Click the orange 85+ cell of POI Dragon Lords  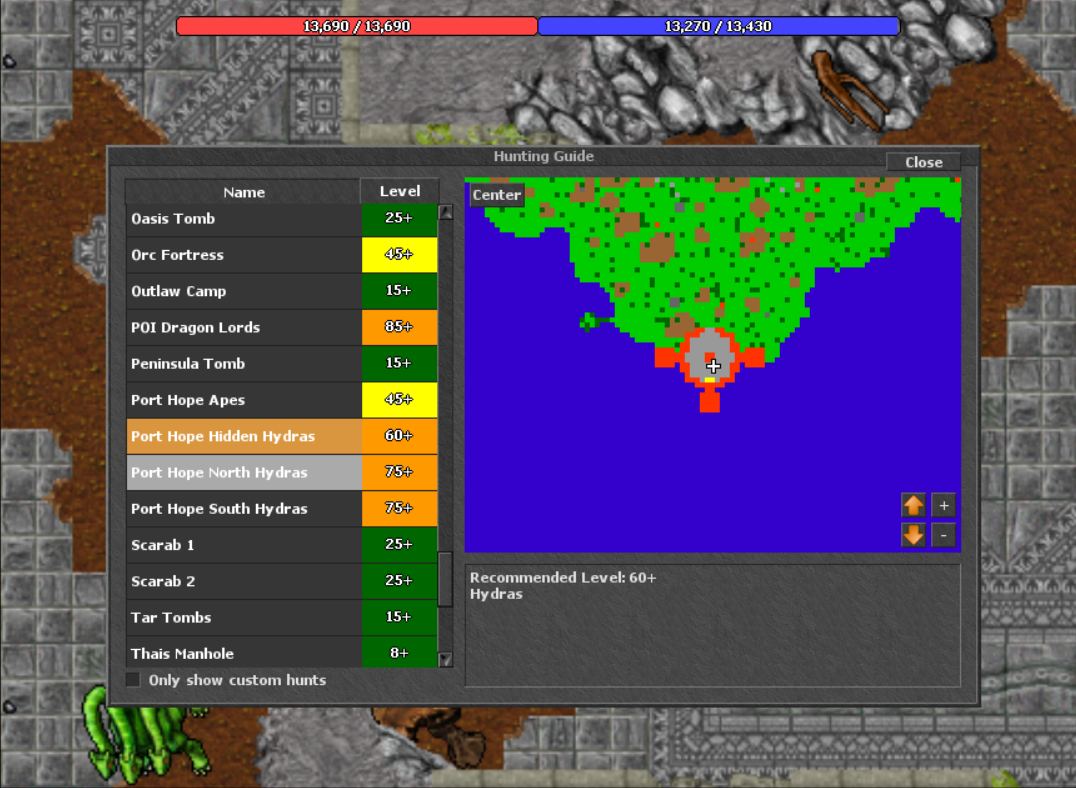click(399, 327)
